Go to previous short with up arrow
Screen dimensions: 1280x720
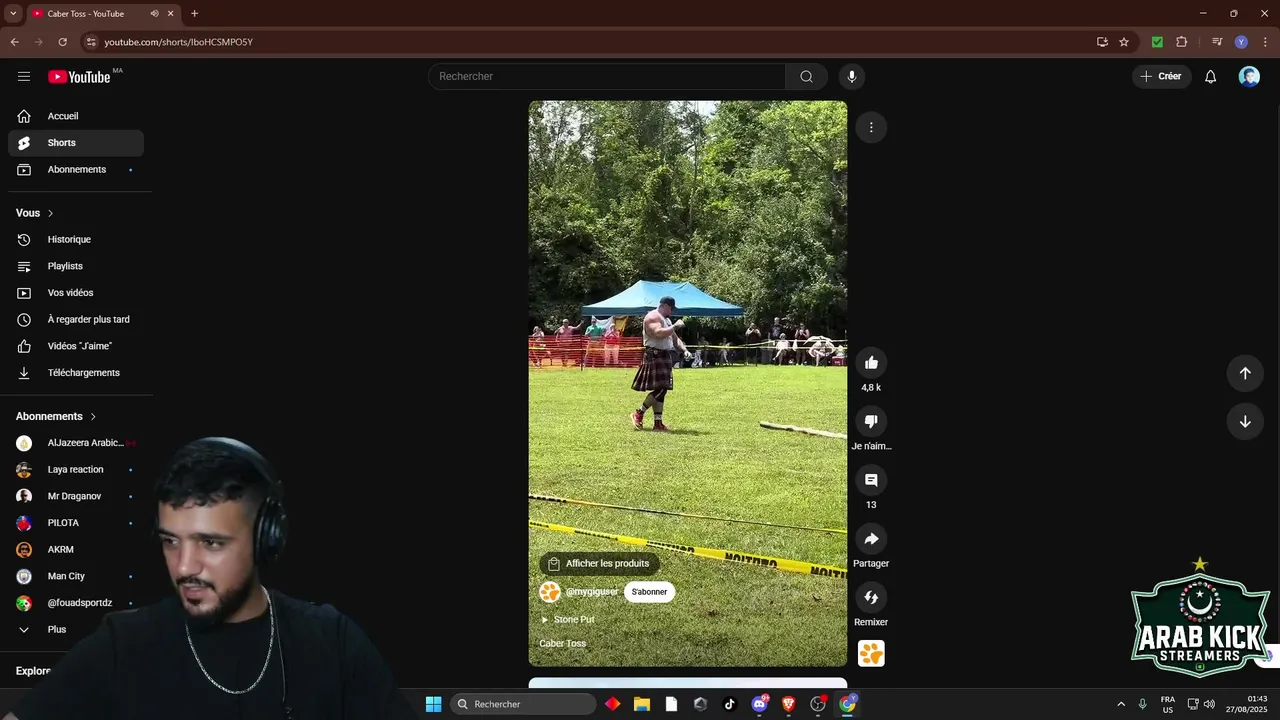point(1245,373)
